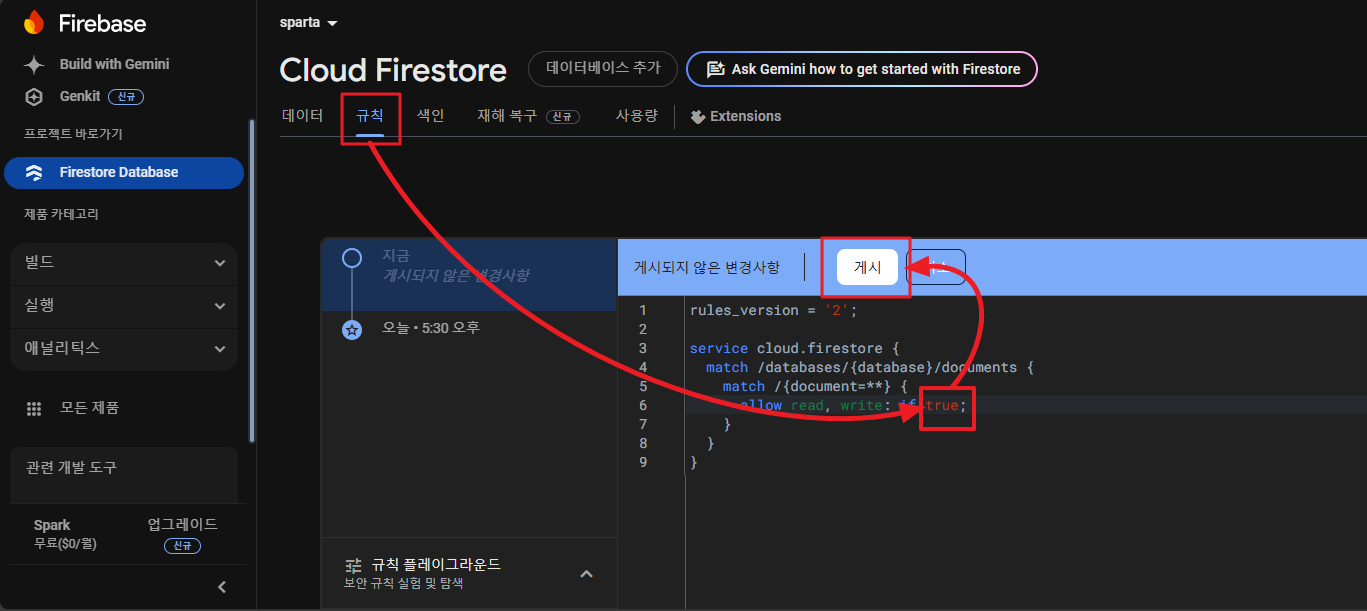Open 모든 제품 all products link
Viewport: 1367px width, 611px height.
89,408
